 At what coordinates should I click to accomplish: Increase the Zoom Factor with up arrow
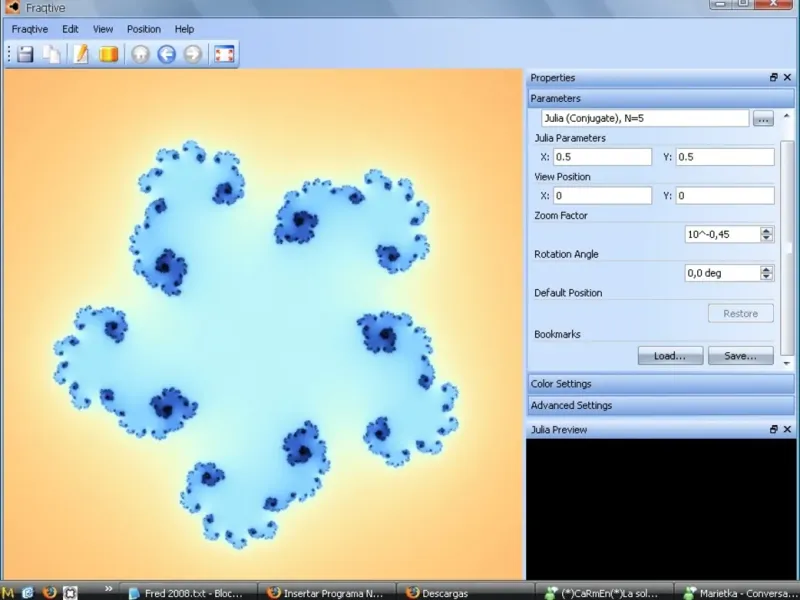(x=766, y=231)
